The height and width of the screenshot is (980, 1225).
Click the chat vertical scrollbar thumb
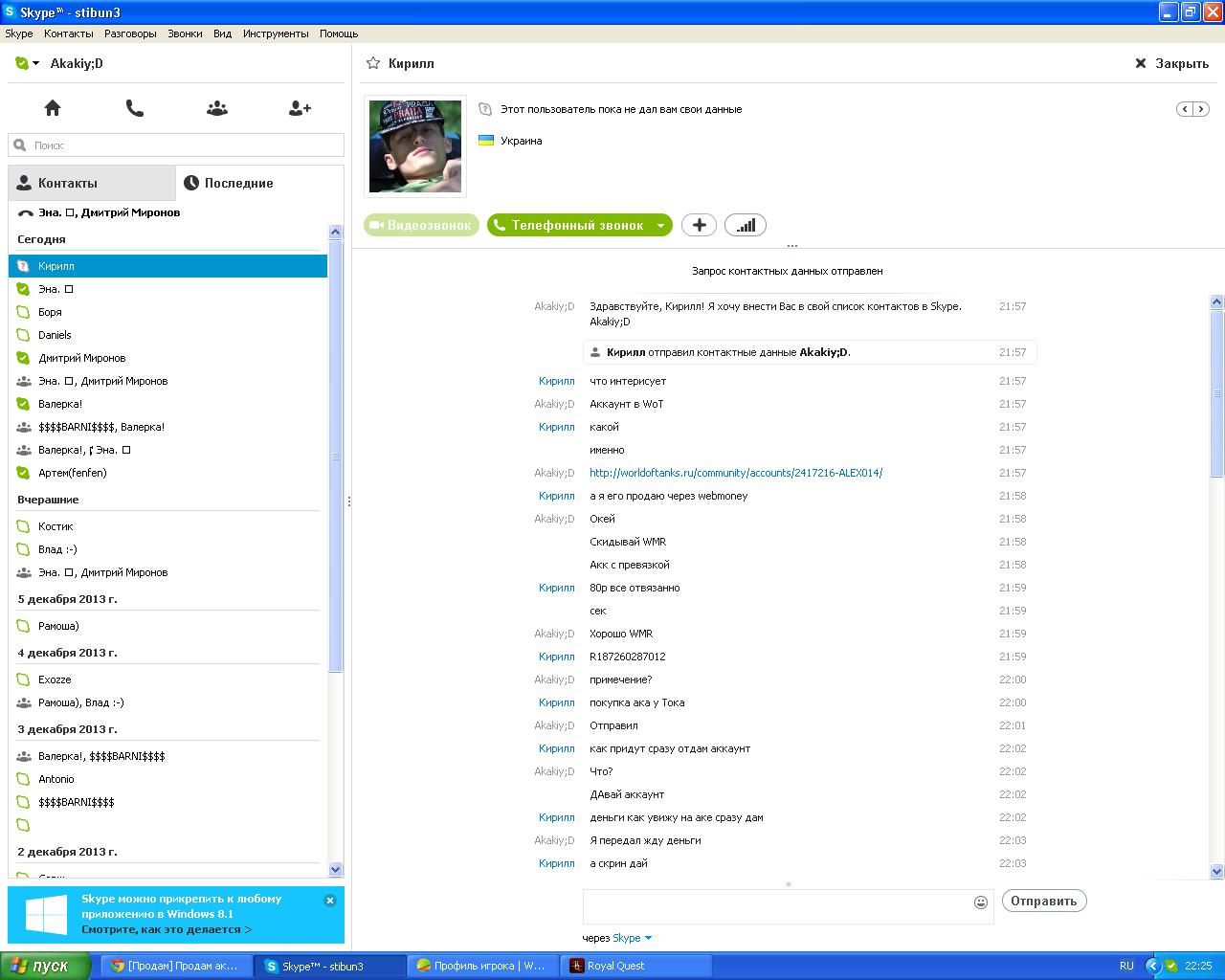(1217, 393)
